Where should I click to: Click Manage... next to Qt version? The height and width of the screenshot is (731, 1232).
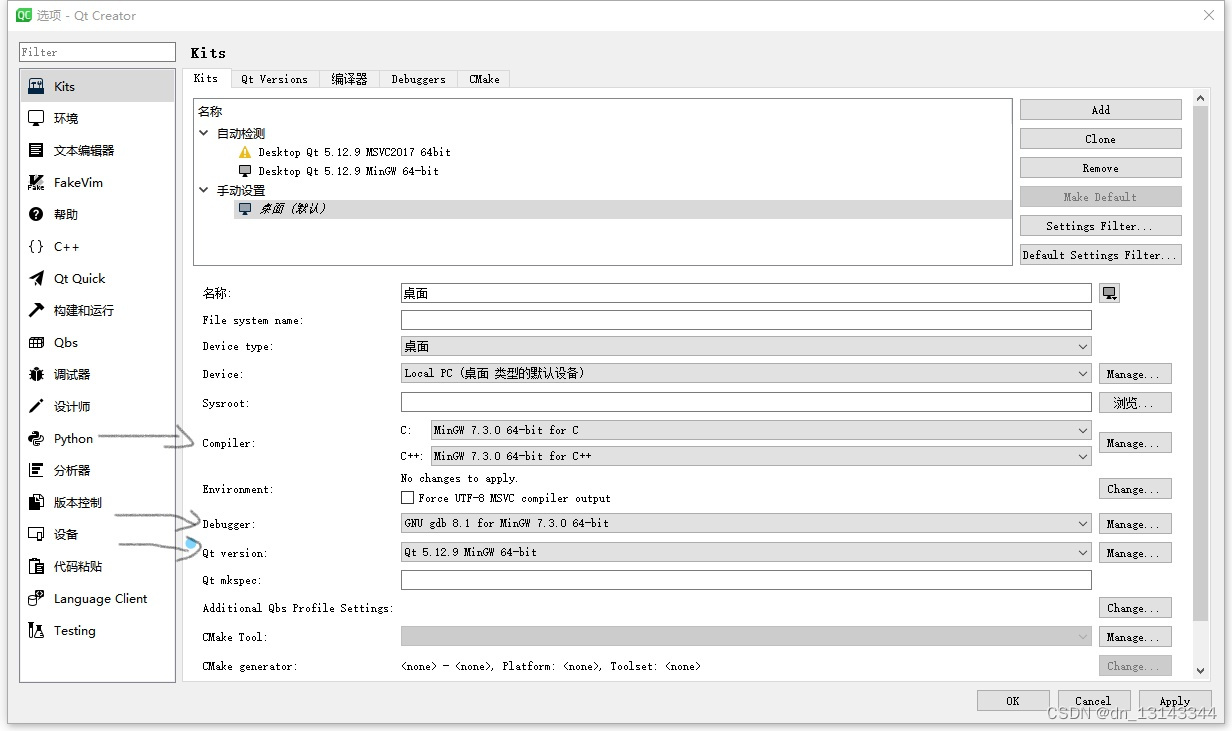pyautogui.click(x=1135, y=553)
